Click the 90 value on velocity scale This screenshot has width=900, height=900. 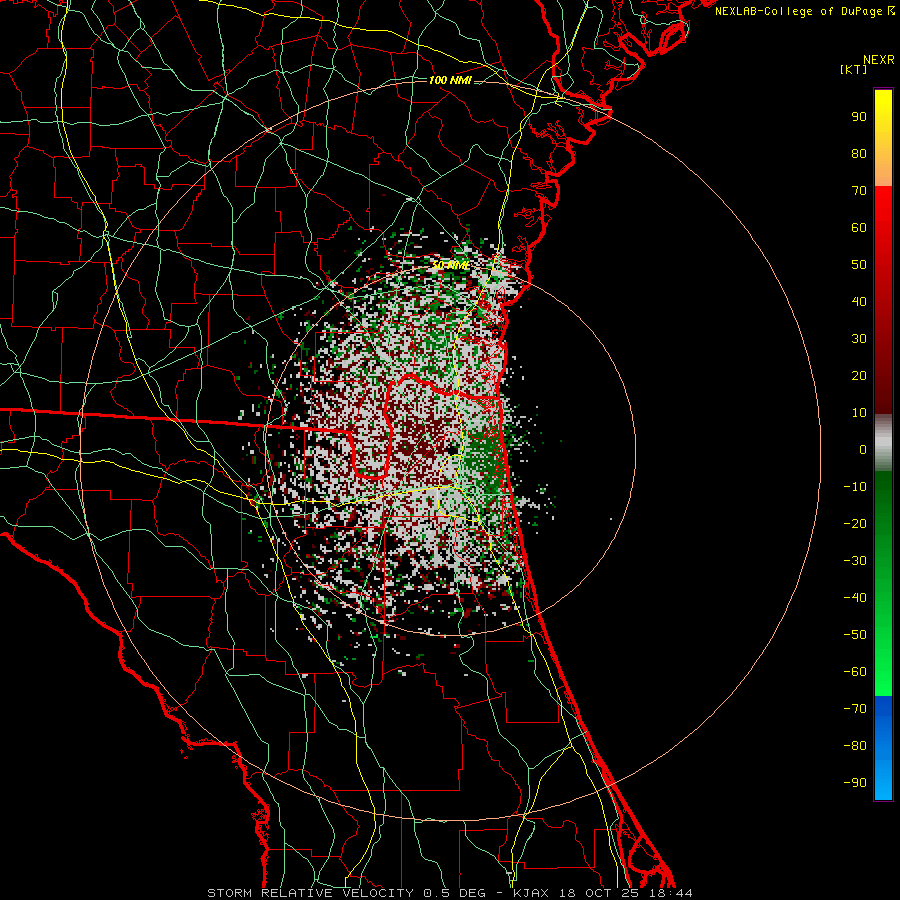pos(859,117)
